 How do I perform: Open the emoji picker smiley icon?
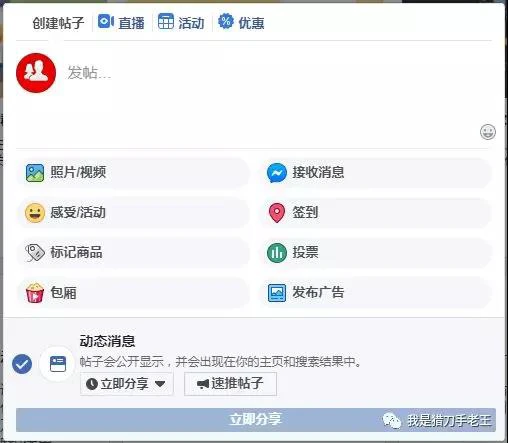tap(488, 132)
